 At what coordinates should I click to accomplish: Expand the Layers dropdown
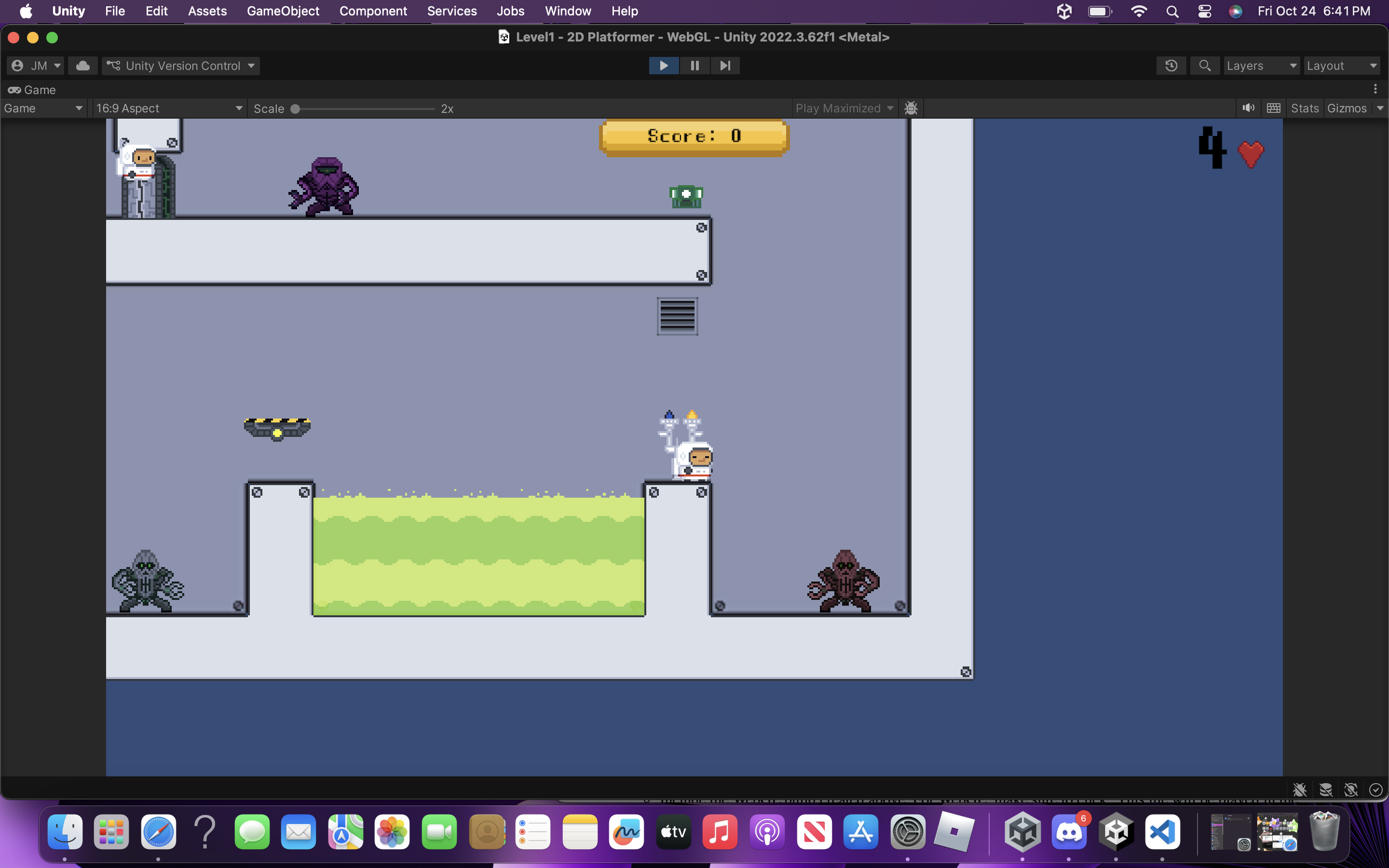1262,66
